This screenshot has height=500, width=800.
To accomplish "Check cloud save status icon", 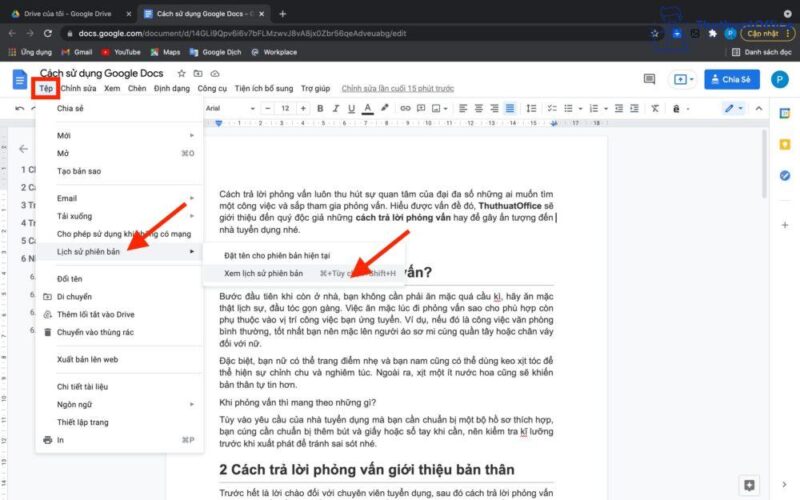I will click(215, 73).
